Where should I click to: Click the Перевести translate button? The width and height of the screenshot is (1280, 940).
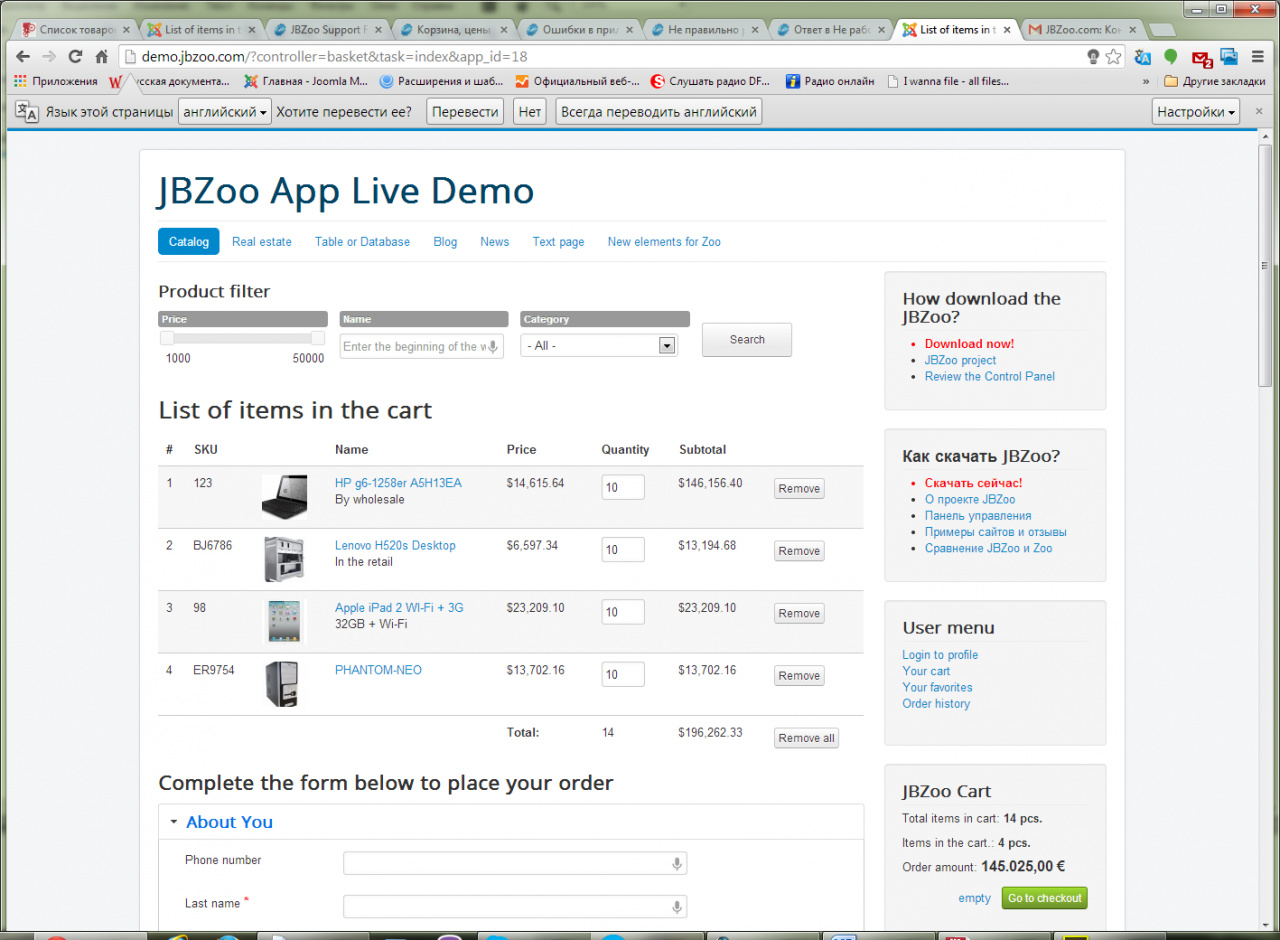(465, 112)
